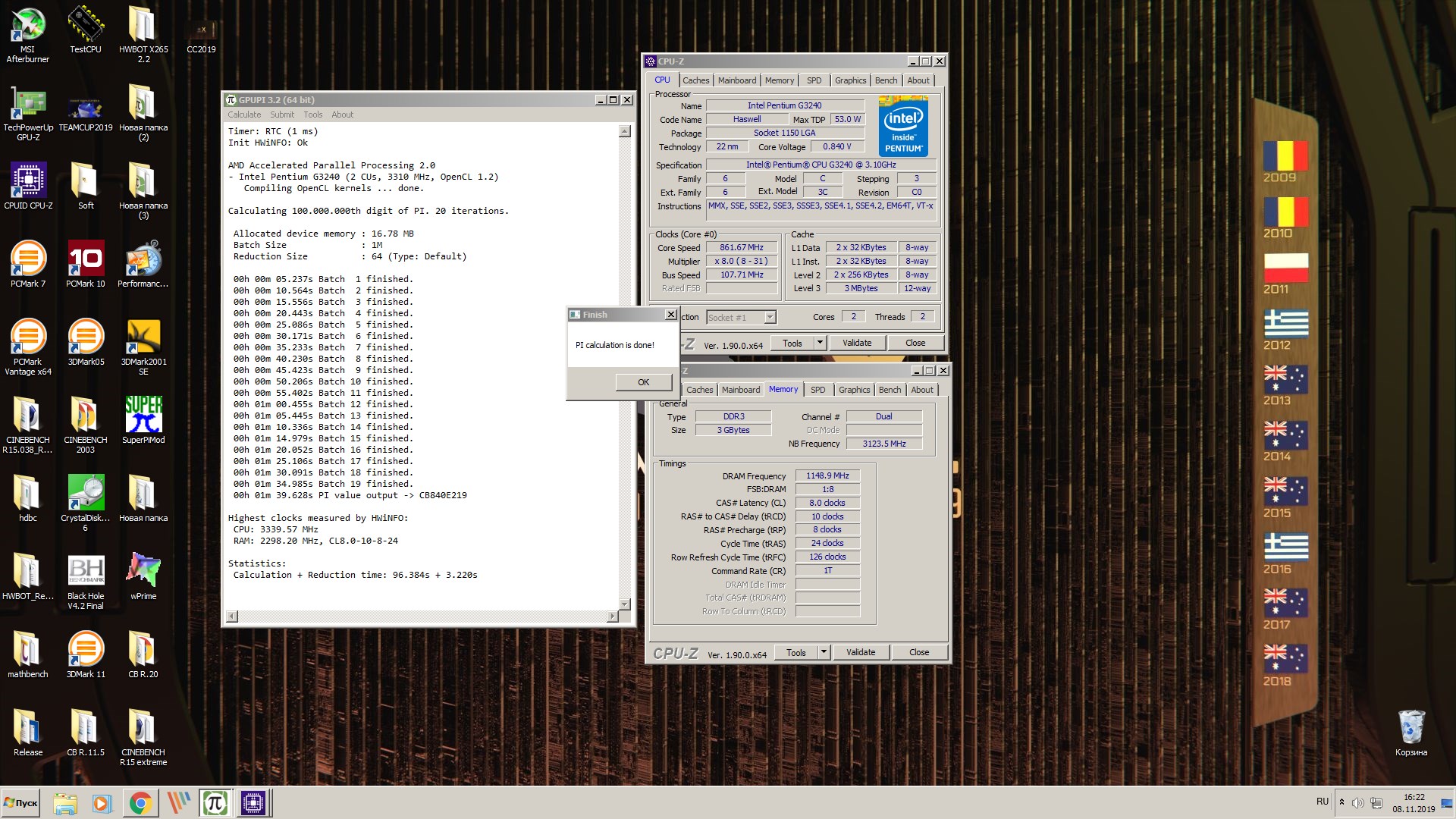Open About menu in GPUPI
Viewport: 1456px width, 819px height.
coord(342,115)
